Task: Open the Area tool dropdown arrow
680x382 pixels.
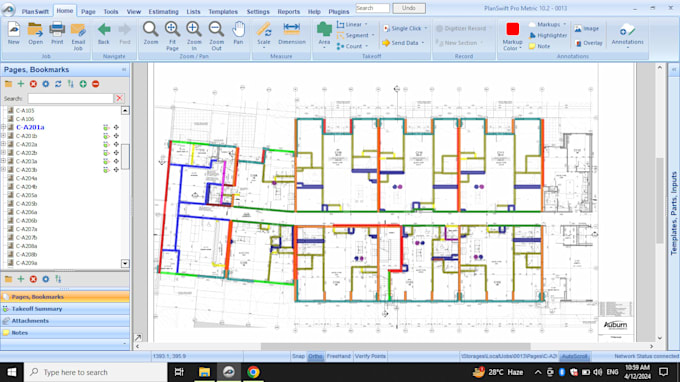Action: [x=324, y=48]
